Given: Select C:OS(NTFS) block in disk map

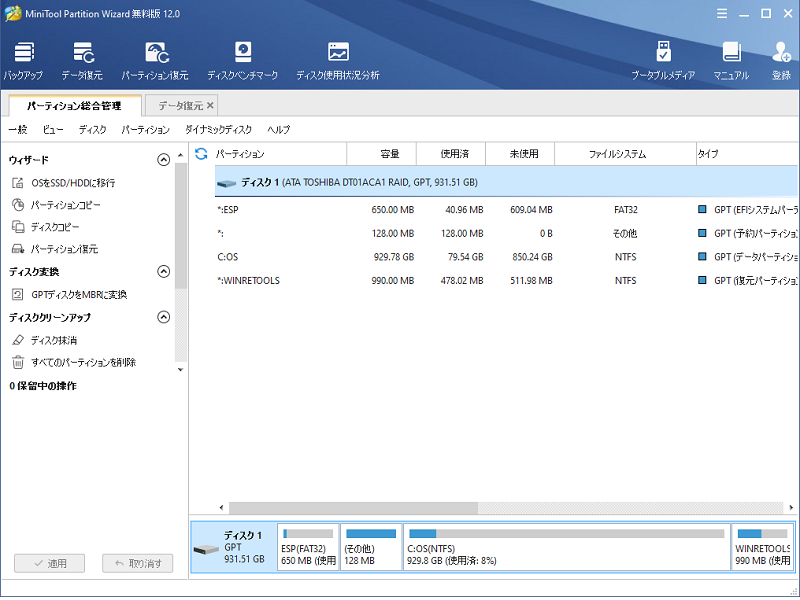Looking at the screenshot, I should (566, 547).
